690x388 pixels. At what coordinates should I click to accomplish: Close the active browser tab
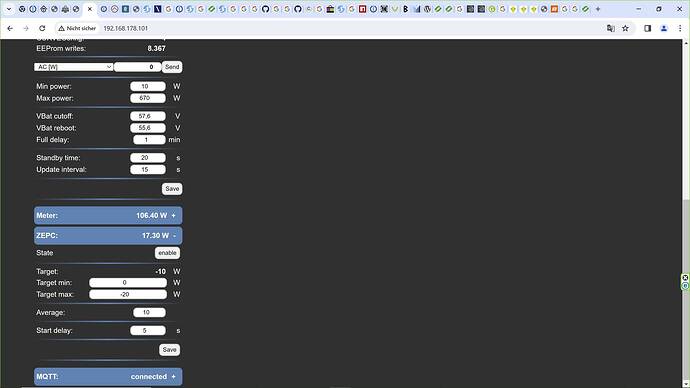tap(90, 9)
